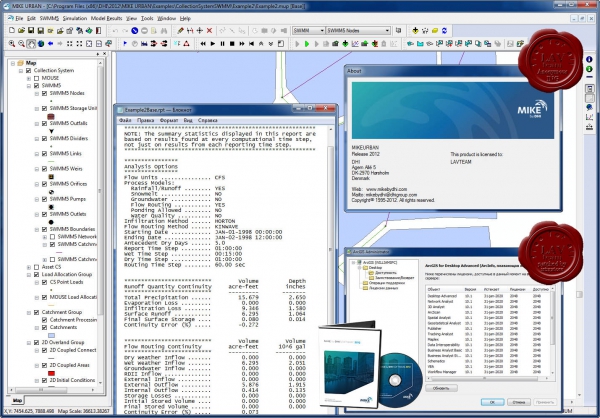Open the Model Results menu
The height and width of the screenshot is (418, 600).
[106, 18]
